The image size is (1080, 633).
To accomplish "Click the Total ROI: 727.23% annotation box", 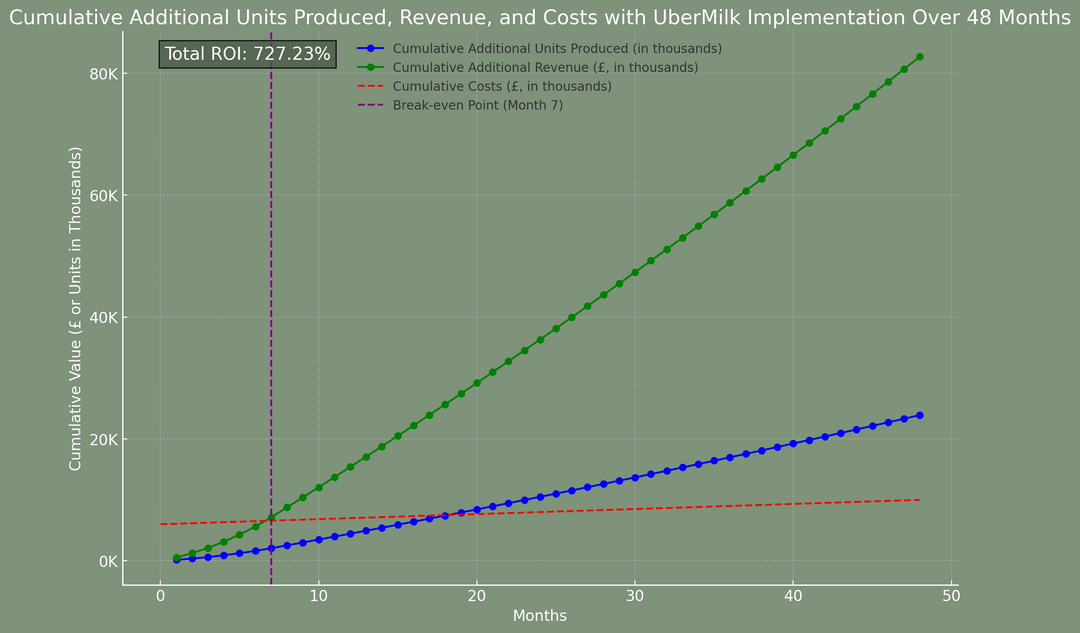I will coord(247,54).
